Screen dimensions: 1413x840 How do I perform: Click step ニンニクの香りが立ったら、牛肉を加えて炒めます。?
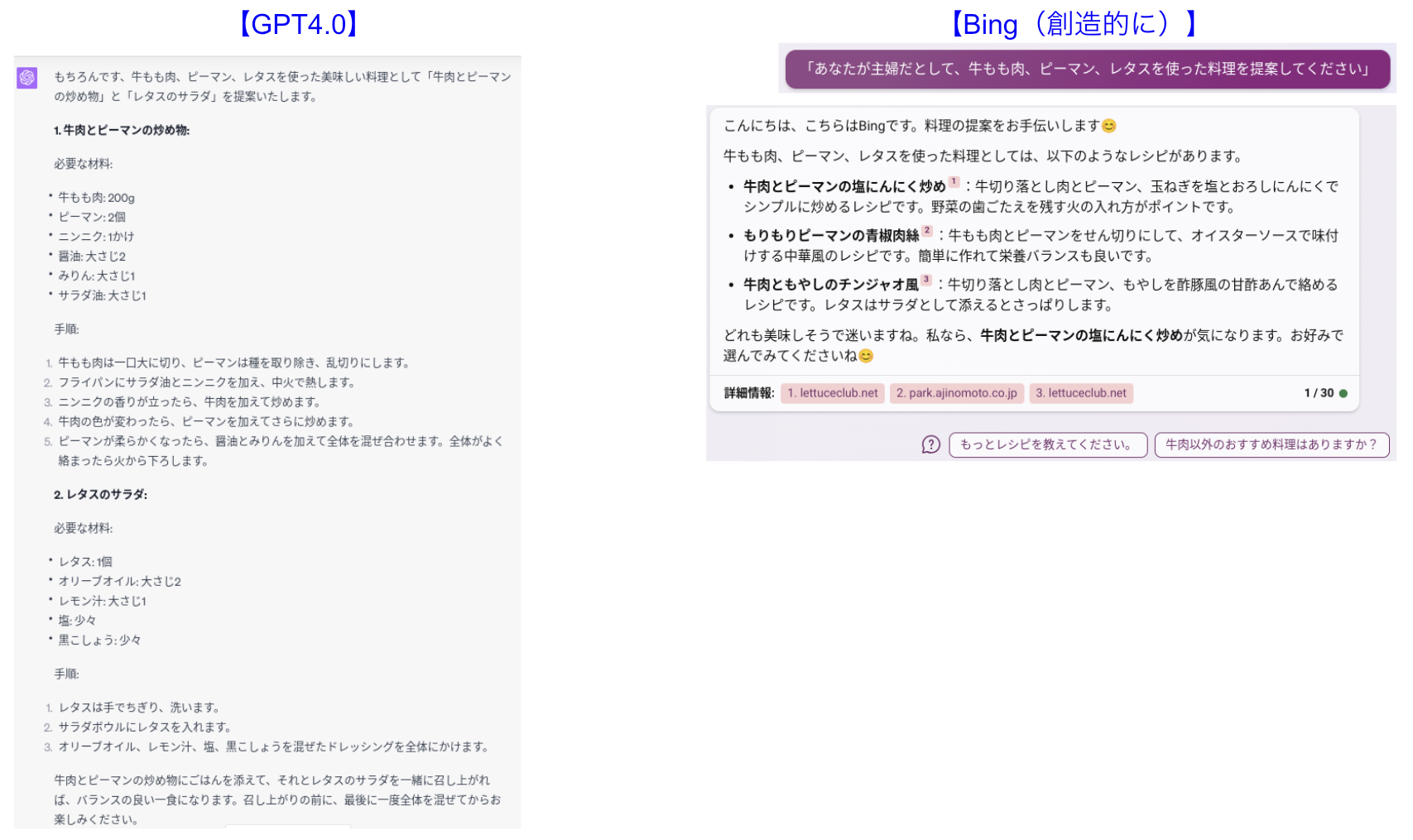190,402
